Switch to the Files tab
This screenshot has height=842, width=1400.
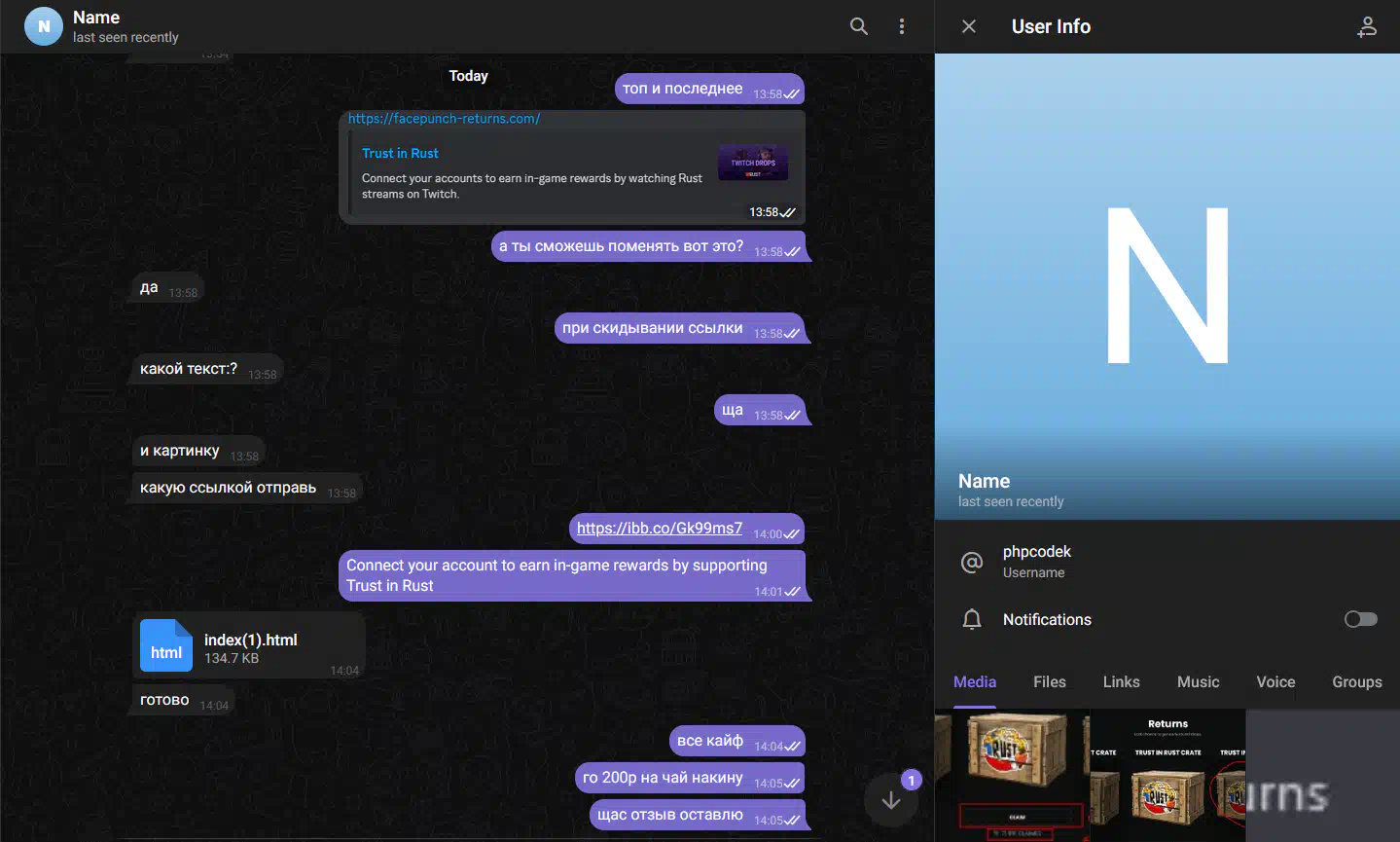[x=1050, y=681]
